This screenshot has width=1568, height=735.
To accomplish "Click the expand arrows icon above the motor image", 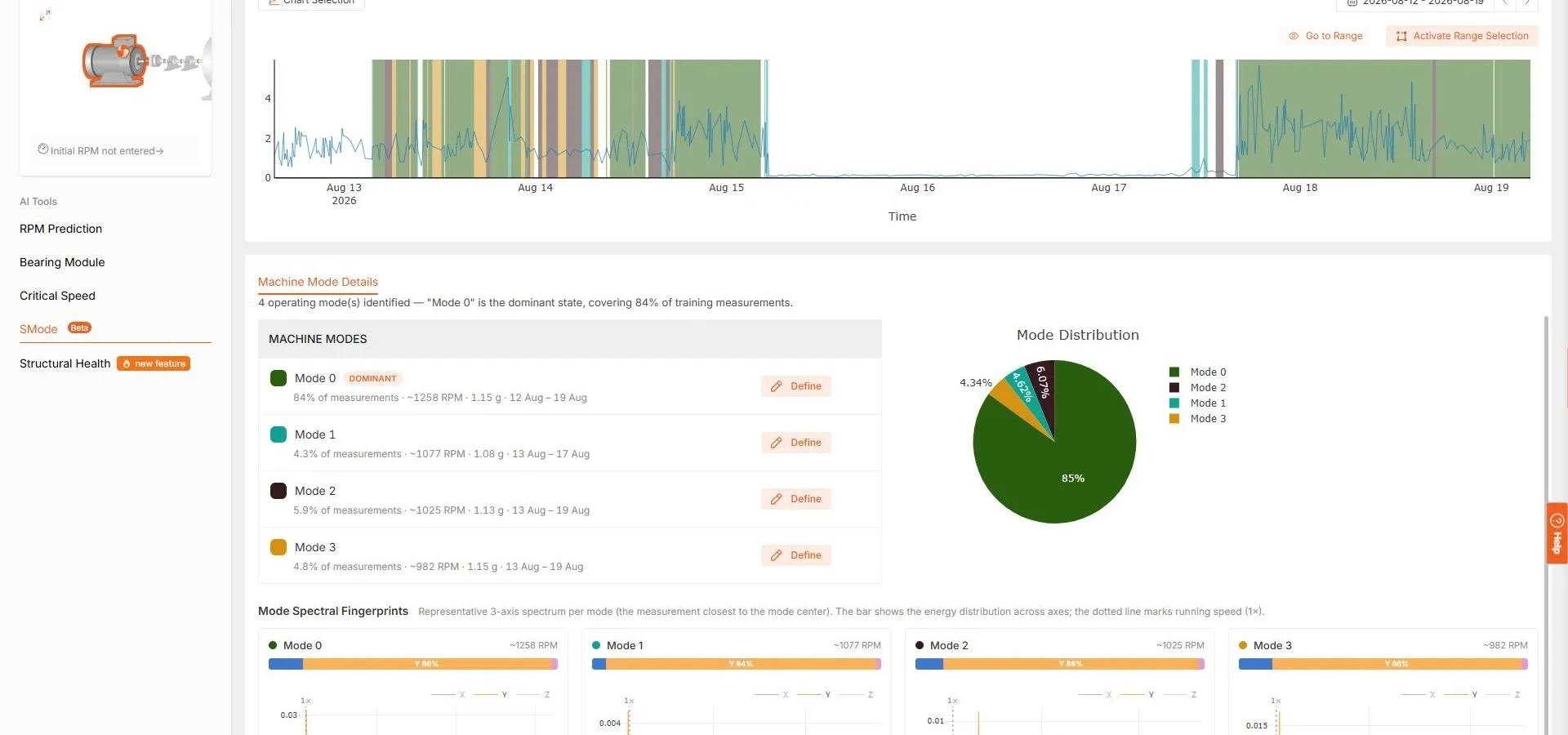I will [x=45, y=15].
